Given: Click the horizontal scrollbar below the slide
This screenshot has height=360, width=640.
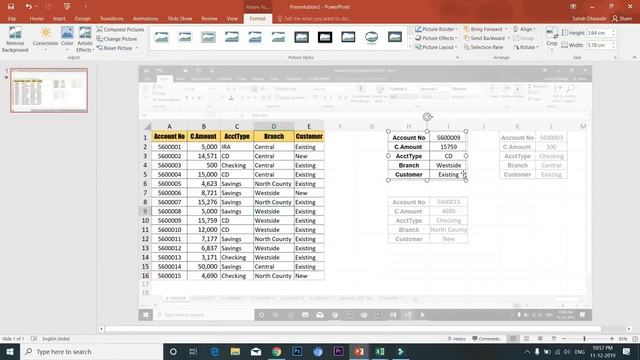Looking at the screenshot, I should point(353,329).
